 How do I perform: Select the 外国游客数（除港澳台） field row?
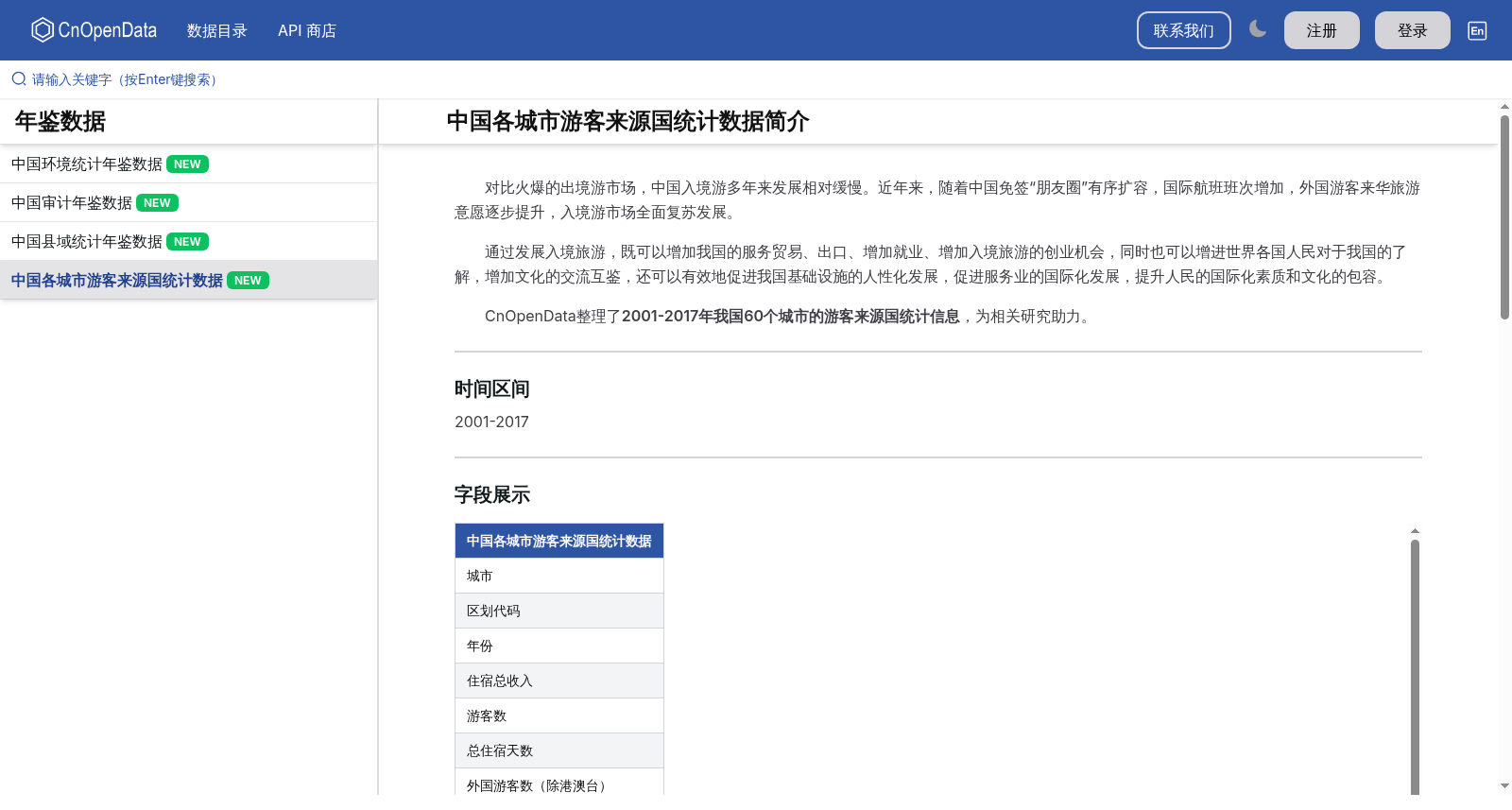click(x=559, y=784)
